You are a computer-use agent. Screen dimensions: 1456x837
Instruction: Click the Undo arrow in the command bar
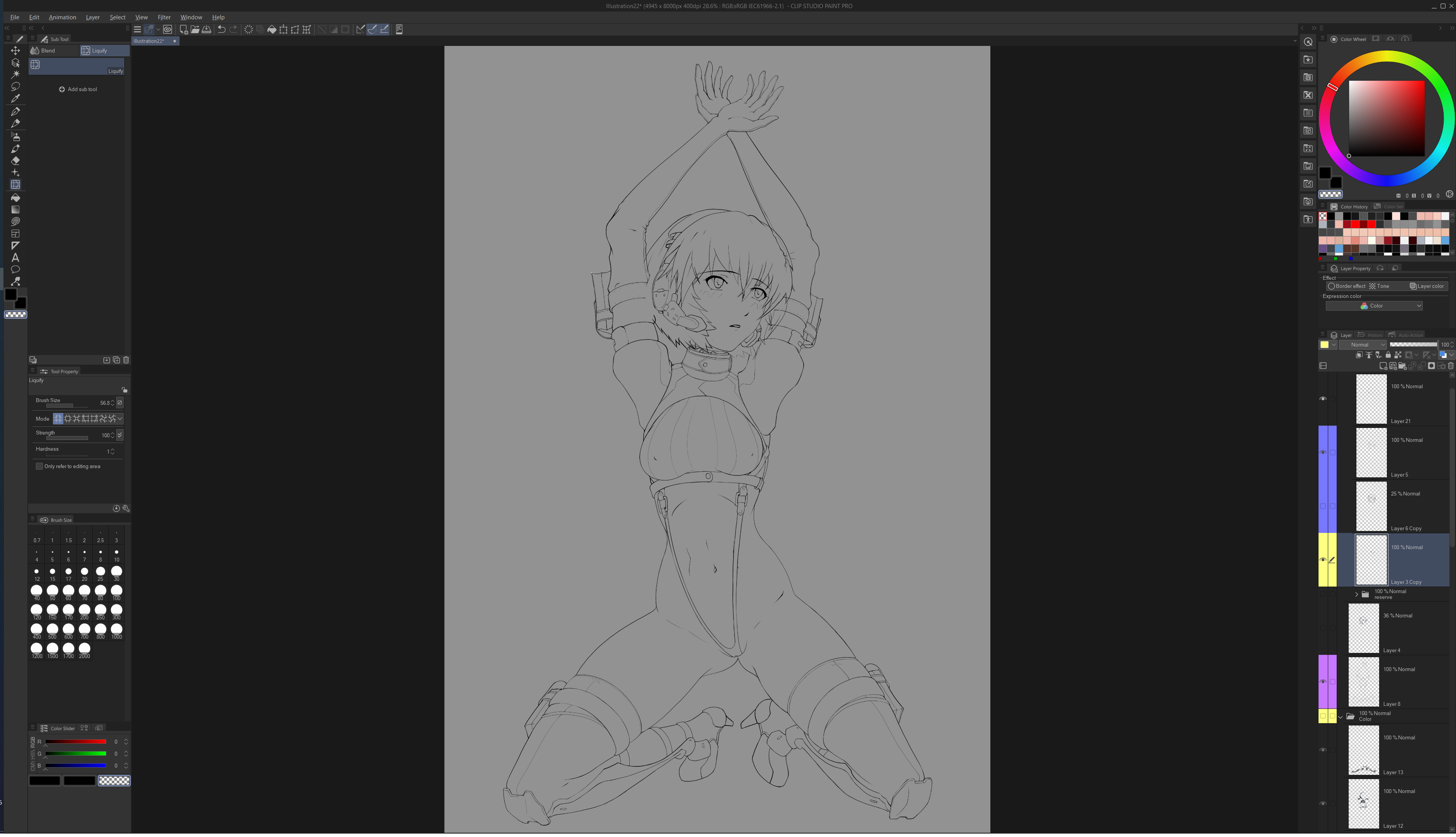221,29
